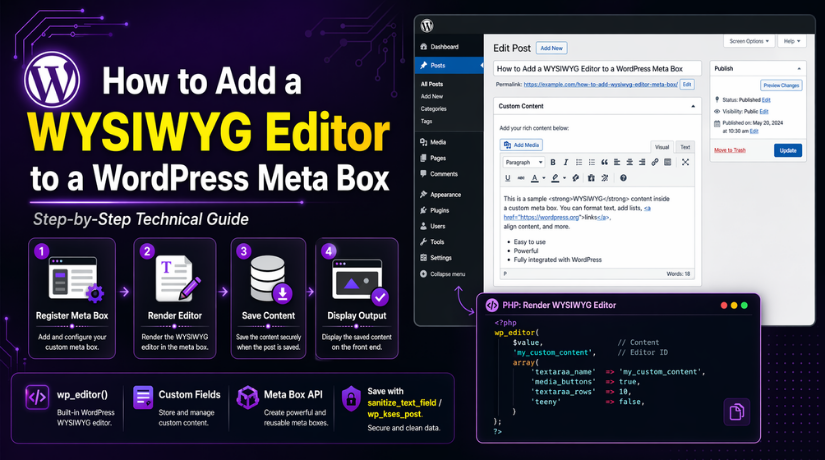The image size is (825, 460).
Task: Toggle strikethrough formatting
Action: click(x=521, y=178)
